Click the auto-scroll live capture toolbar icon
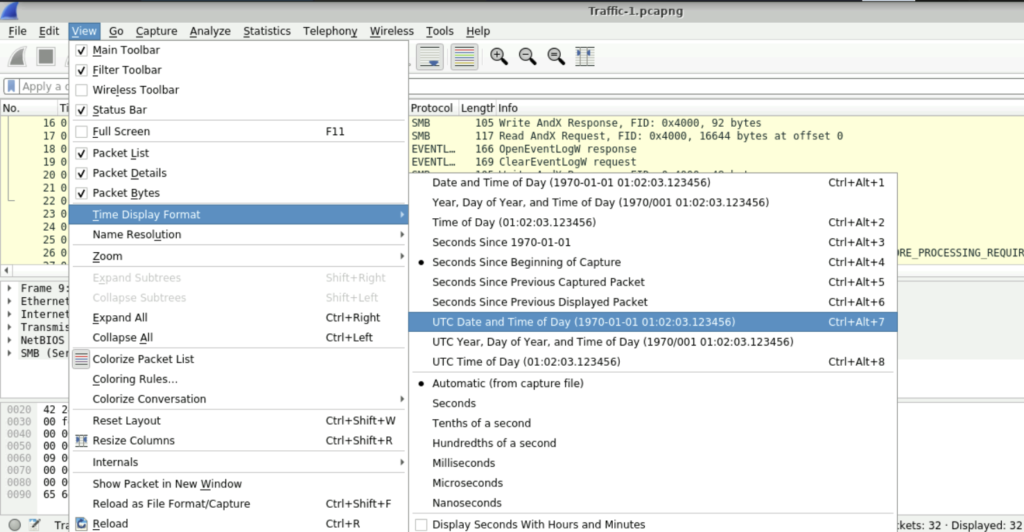1024x532 pixels. click(430, 56)
